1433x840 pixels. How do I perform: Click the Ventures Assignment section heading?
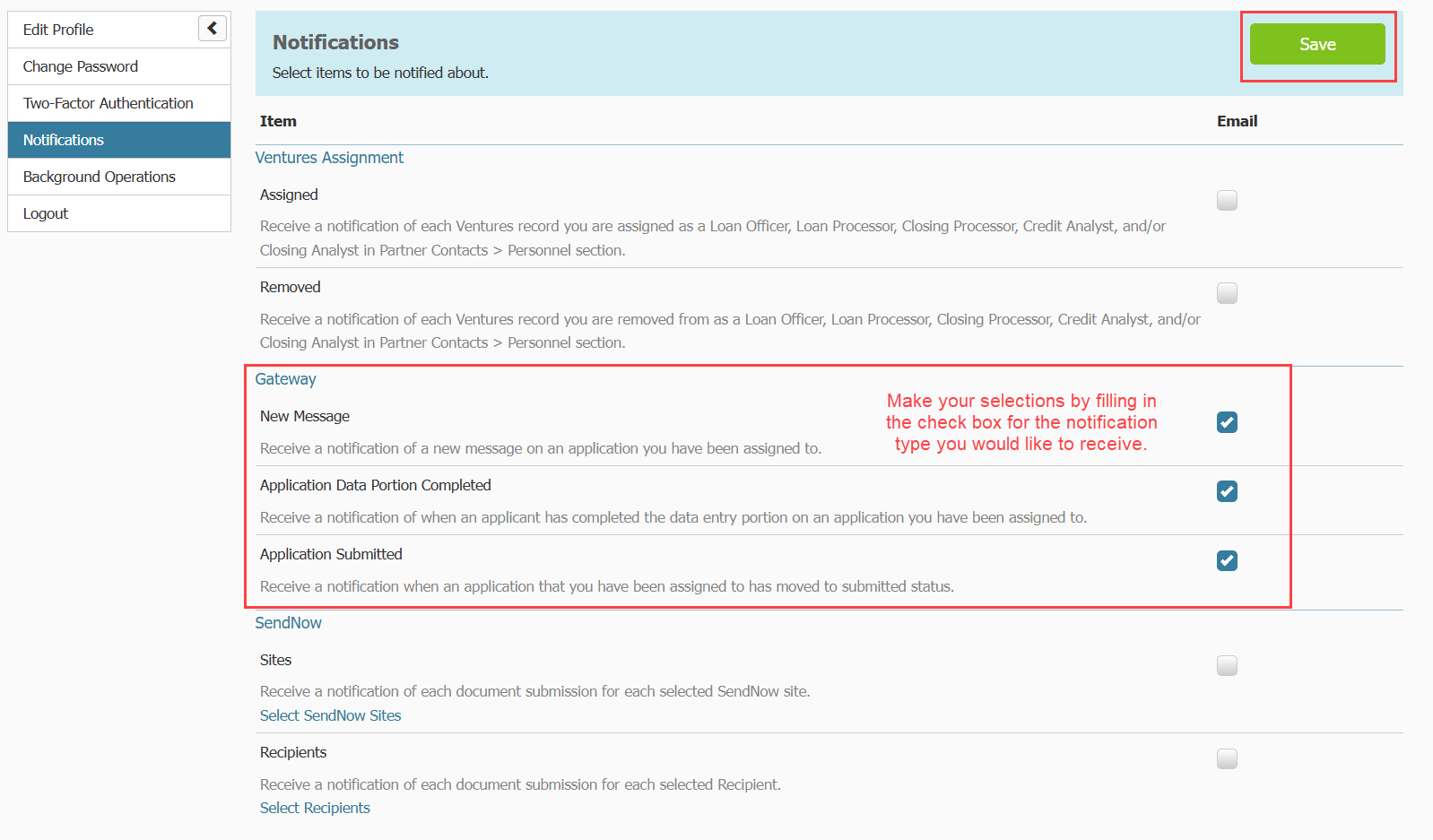(329, 158)
